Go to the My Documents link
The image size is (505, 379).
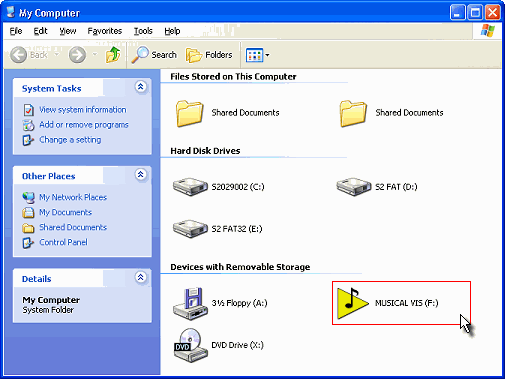click(x=65, y=212)
